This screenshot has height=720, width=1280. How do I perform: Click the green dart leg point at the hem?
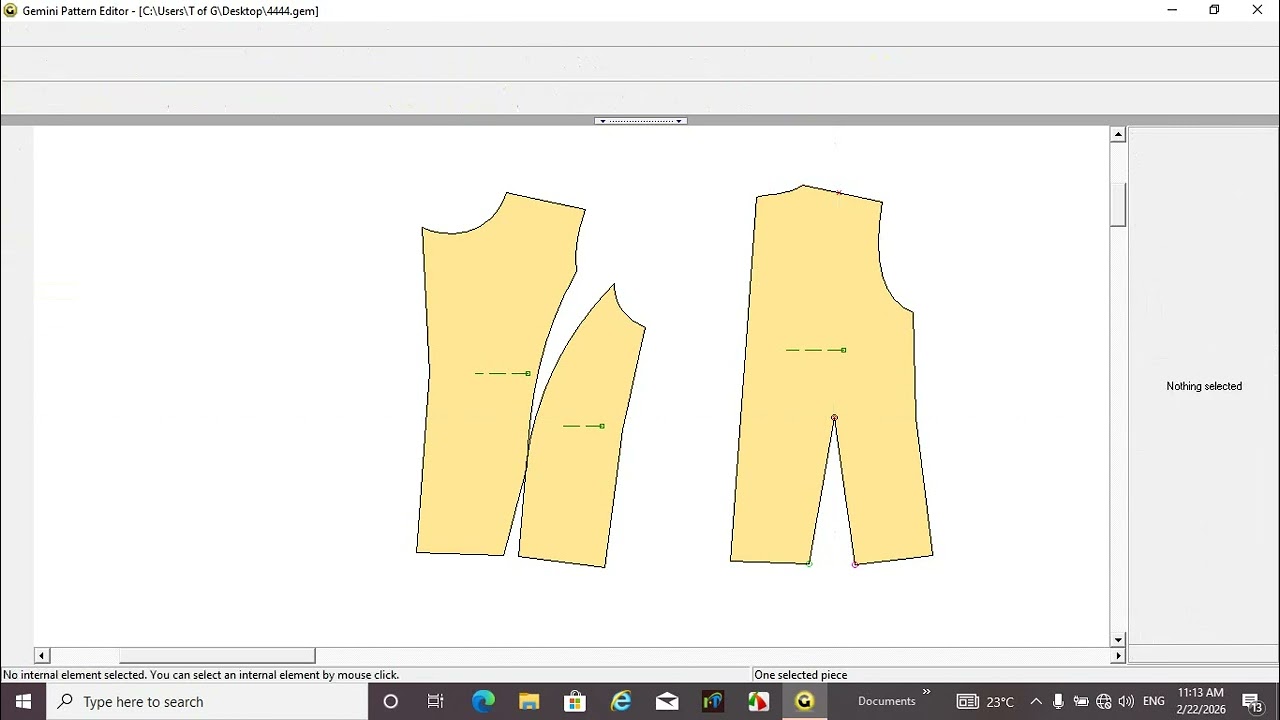809,564
